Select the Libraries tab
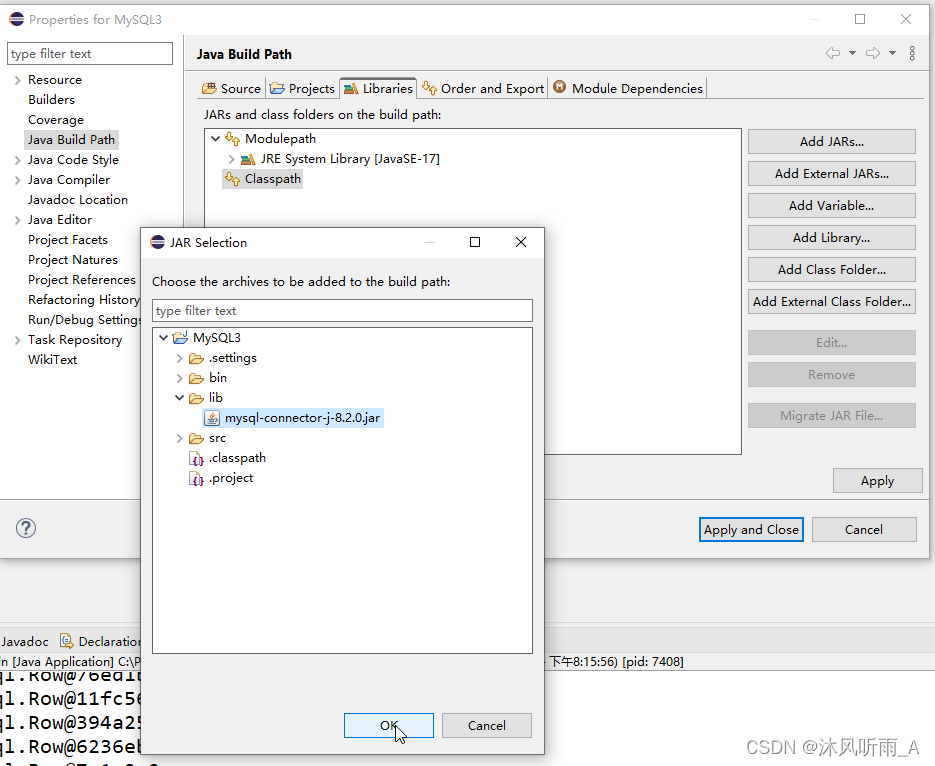 [x=378, y=88]
